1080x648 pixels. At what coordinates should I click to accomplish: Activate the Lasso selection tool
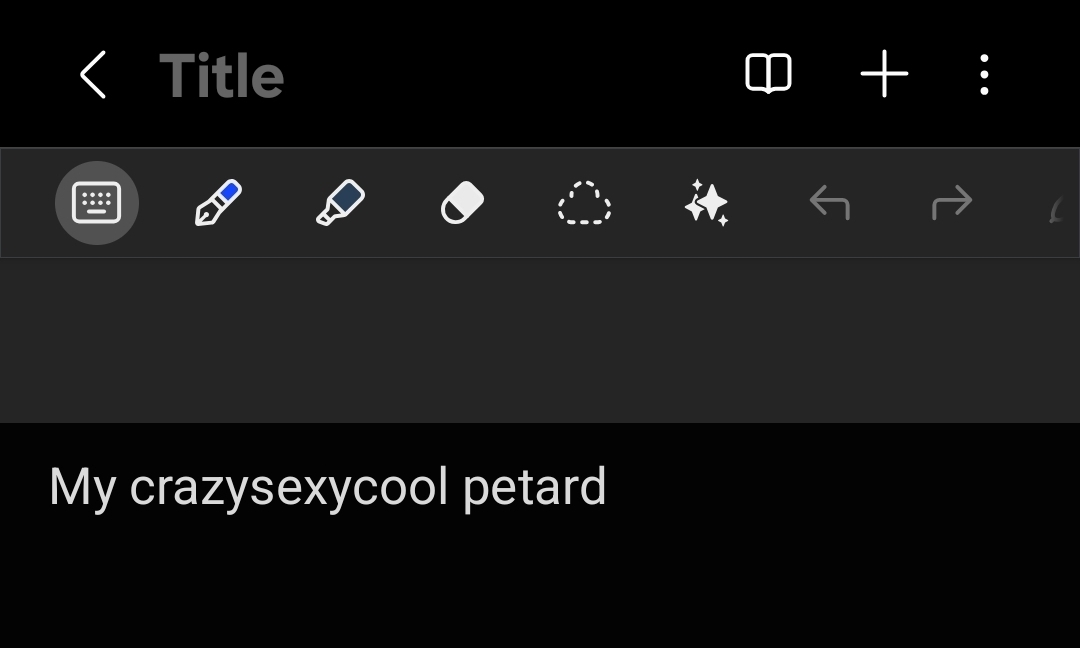(584, 204)
